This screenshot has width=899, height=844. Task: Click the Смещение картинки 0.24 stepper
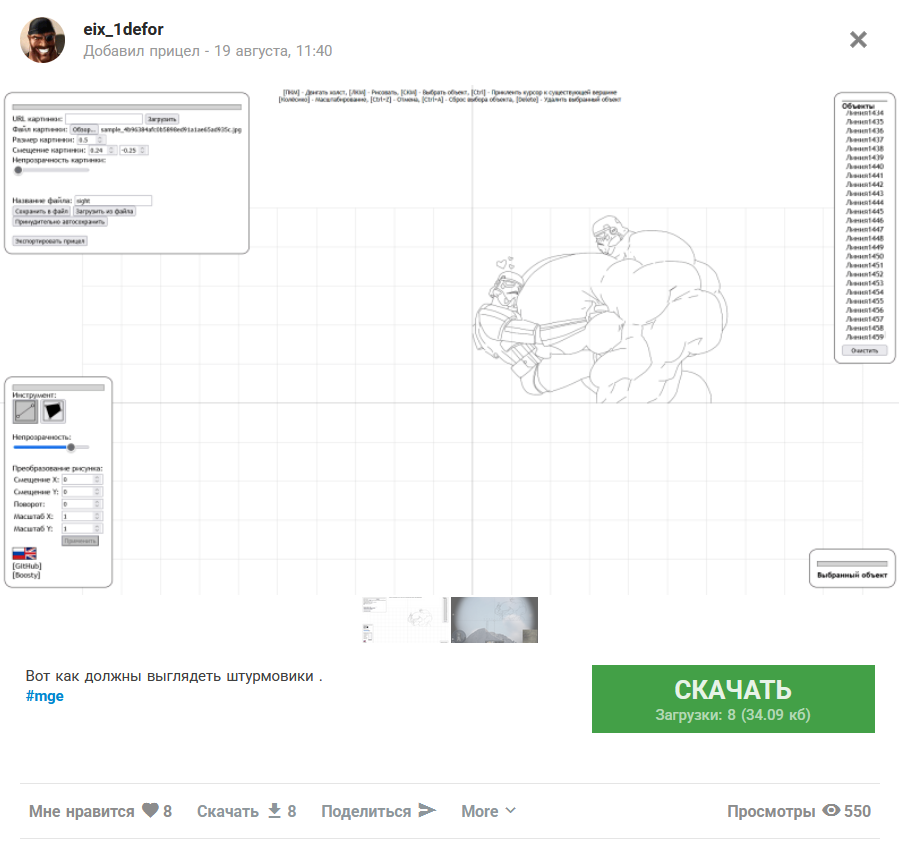click(103, 150)
